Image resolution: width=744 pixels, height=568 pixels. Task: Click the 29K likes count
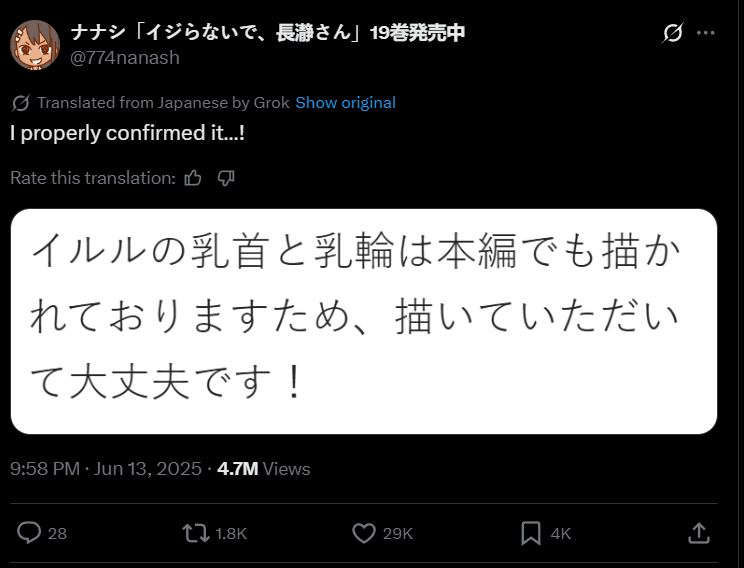pyautogui.click(x=398, y=533)
